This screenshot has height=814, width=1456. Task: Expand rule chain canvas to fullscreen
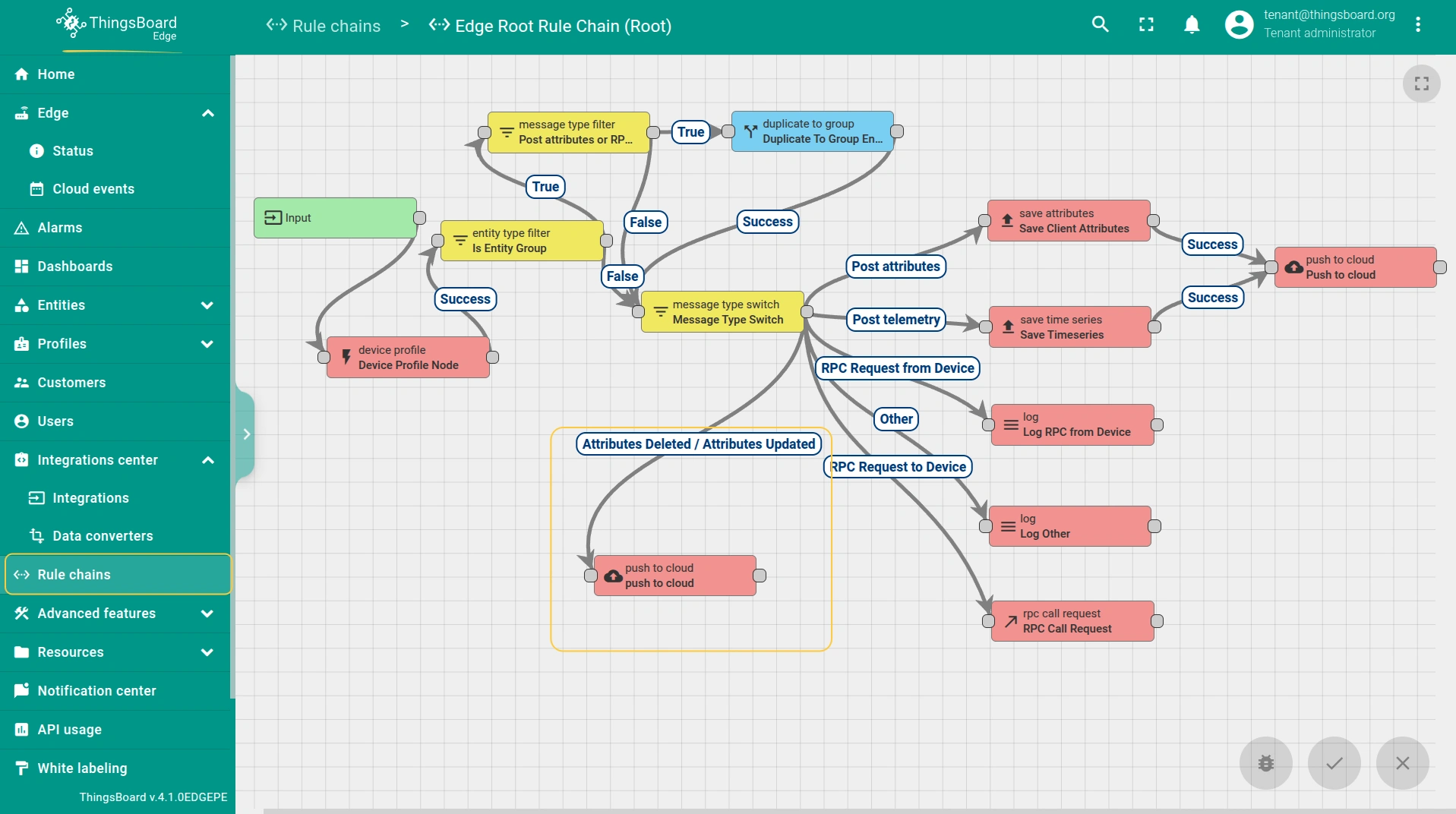pos(1421,84)
